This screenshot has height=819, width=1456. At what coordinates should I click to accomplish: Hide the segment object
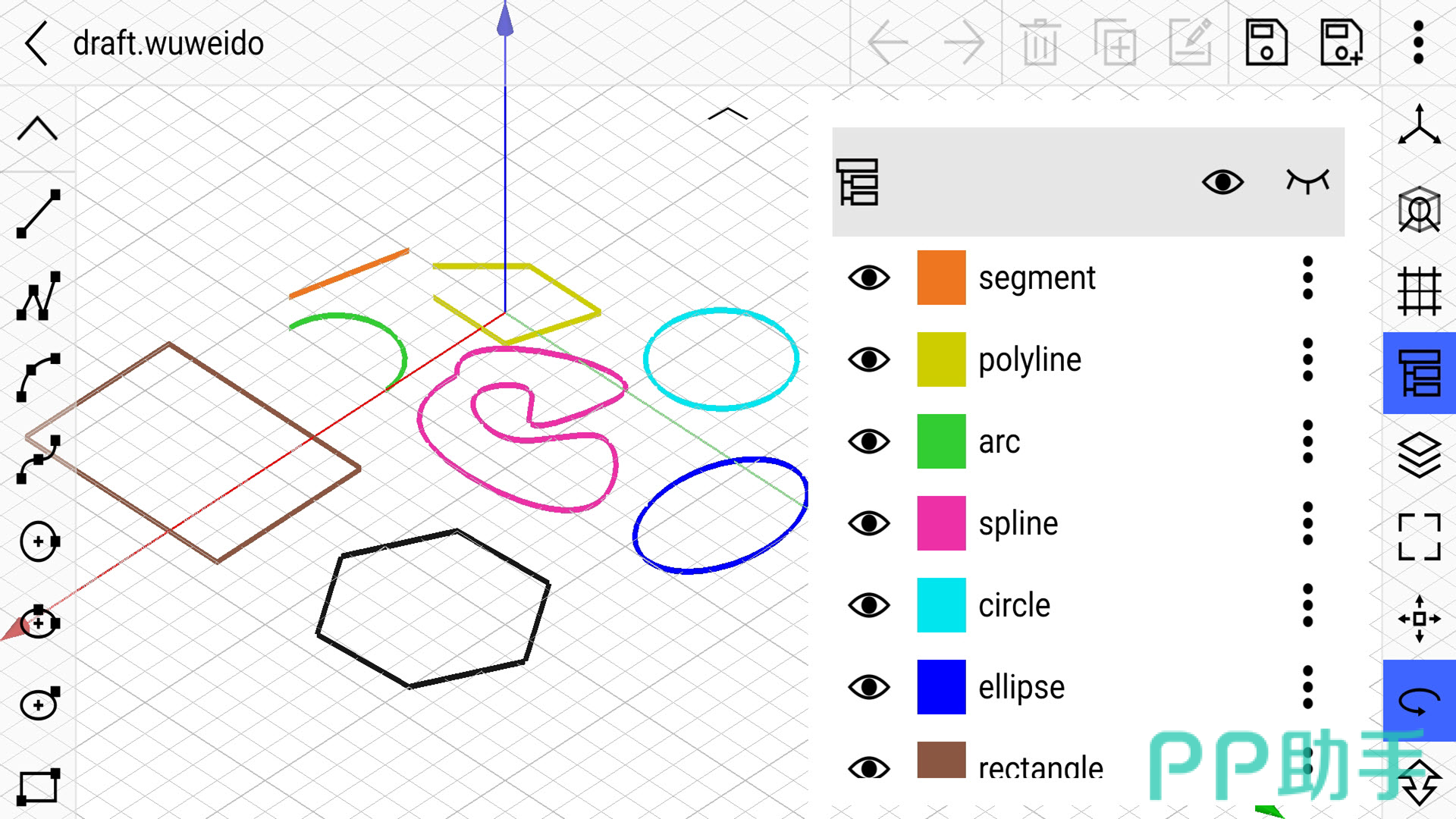(868, 278)
